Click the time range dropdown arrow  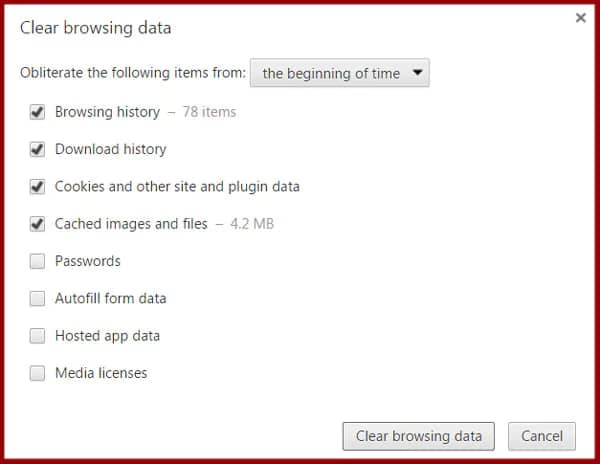(418, 73)
